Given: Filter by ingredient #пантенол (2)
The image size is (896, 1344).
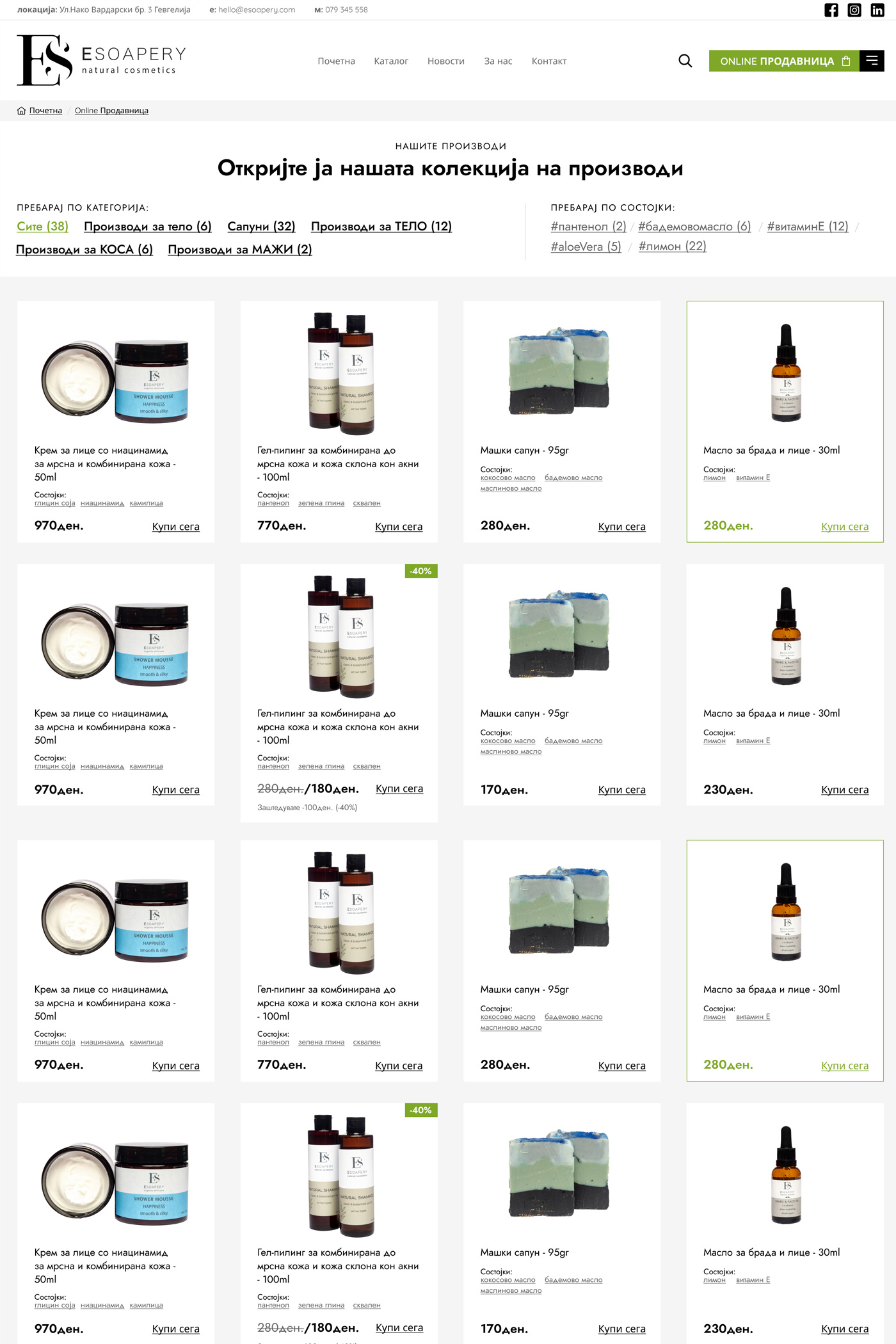Looking at the screenshot, I should point(588,227).
